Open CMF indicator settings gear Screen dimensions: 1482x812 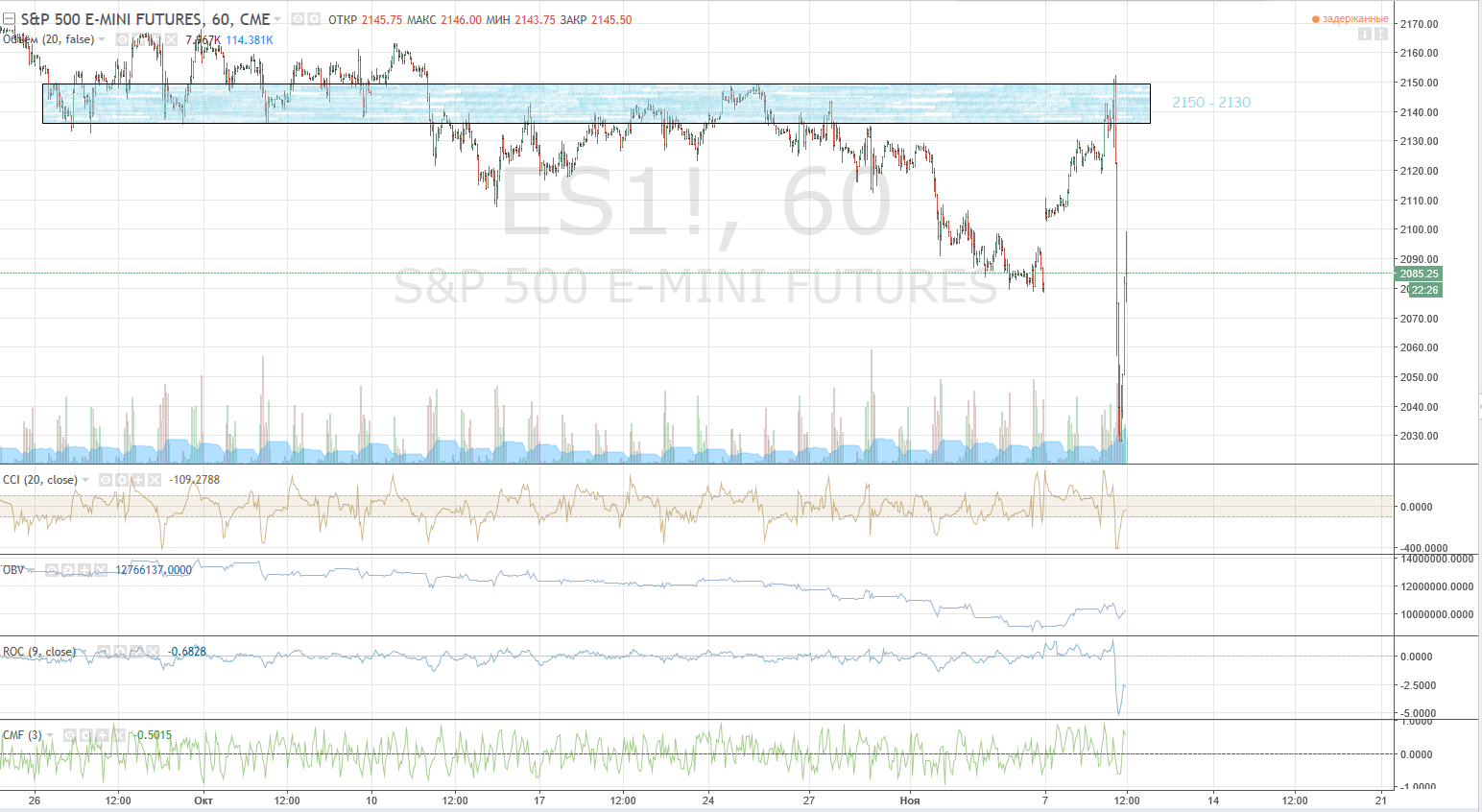pos(86,735)
